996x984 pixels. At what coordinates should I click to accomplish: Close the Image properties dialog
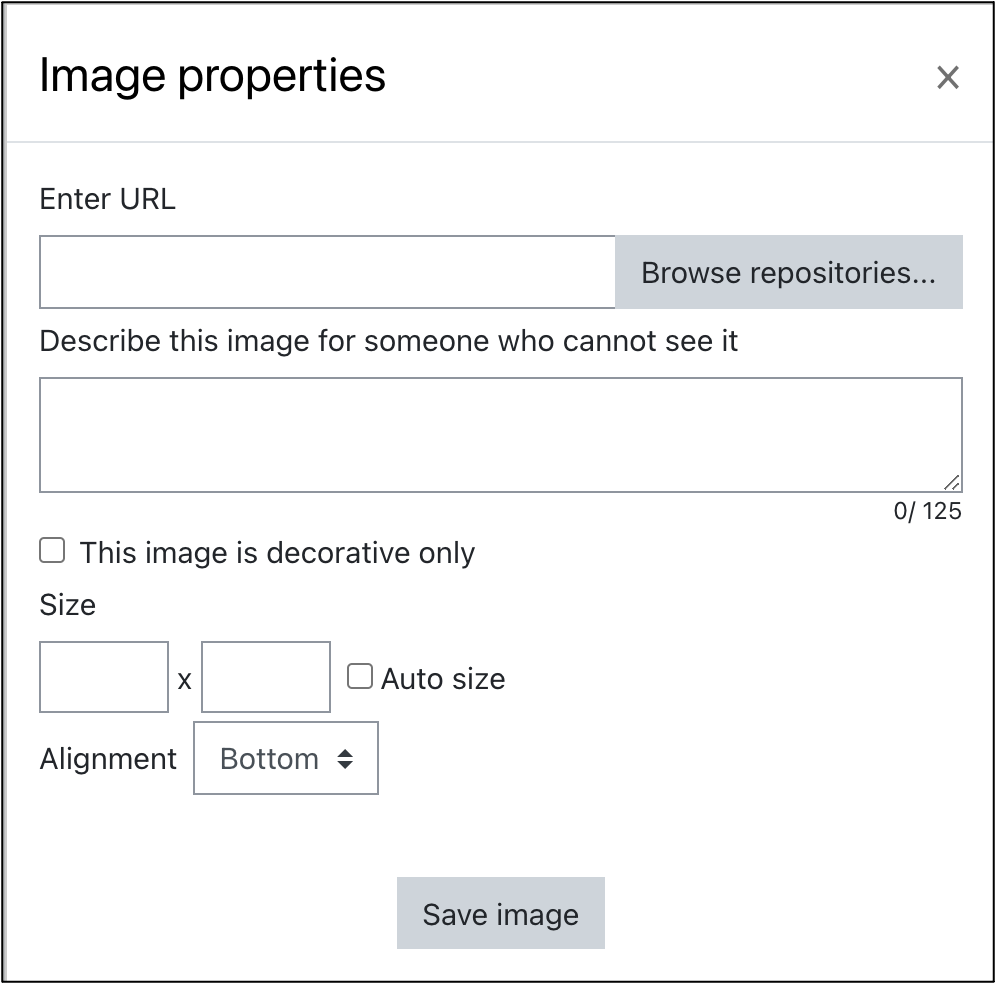tap(948, 77)
